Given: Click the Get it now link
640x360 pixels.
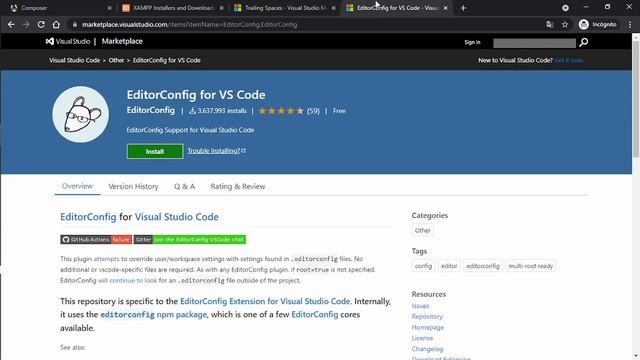Looking at the screenshot, I should click(569, 60).
